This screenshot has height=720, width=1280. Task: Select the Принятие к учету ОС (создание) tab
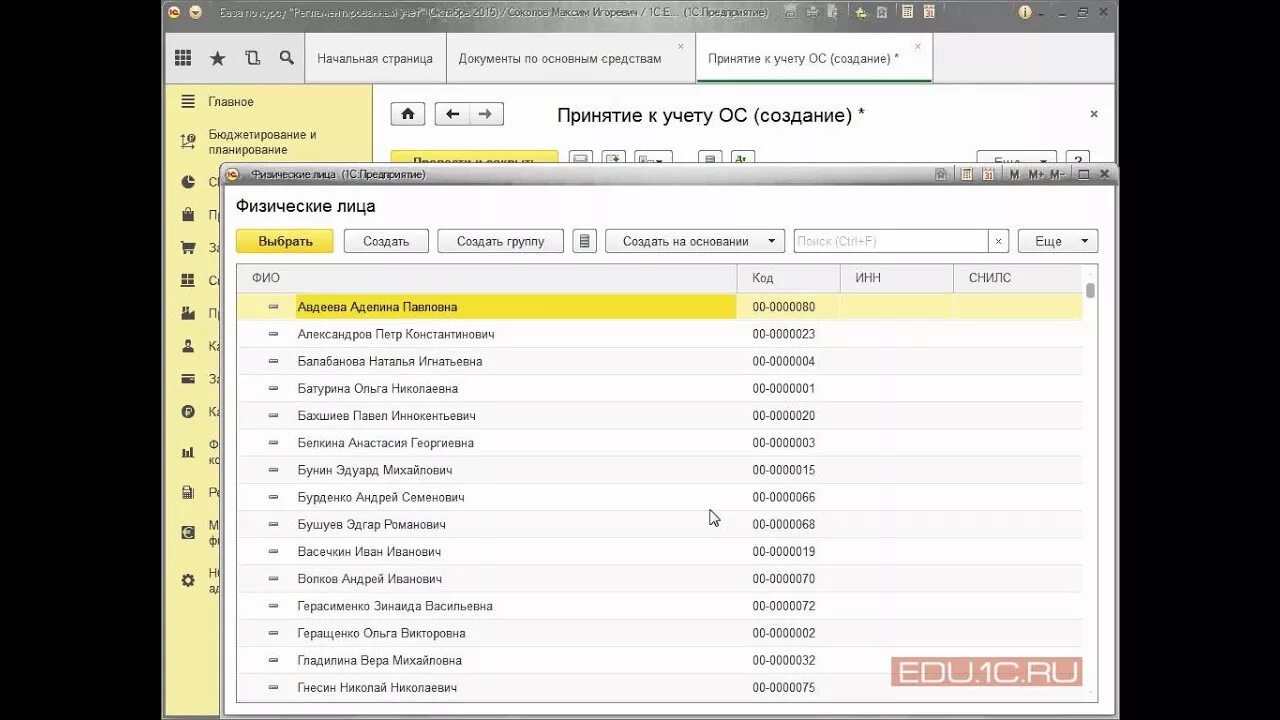803,58
